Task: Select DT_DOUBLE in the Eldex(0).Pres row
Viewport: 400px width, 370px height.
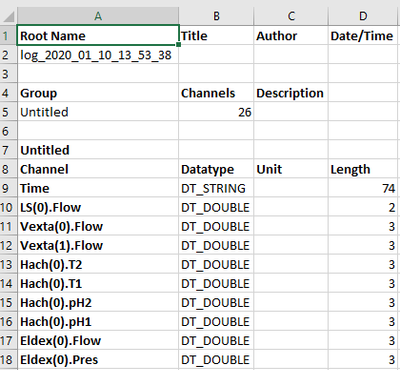Action: pyautogui.click(x=216, y=360)
